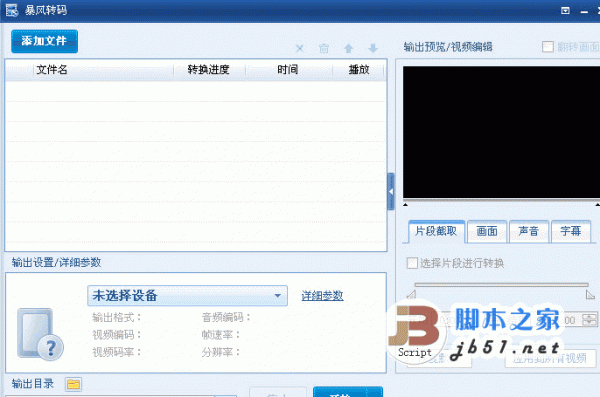Collapse the preview panel with the side arrow handle
This screenshot has height=397, width=600.
click(x=391, y=191)
